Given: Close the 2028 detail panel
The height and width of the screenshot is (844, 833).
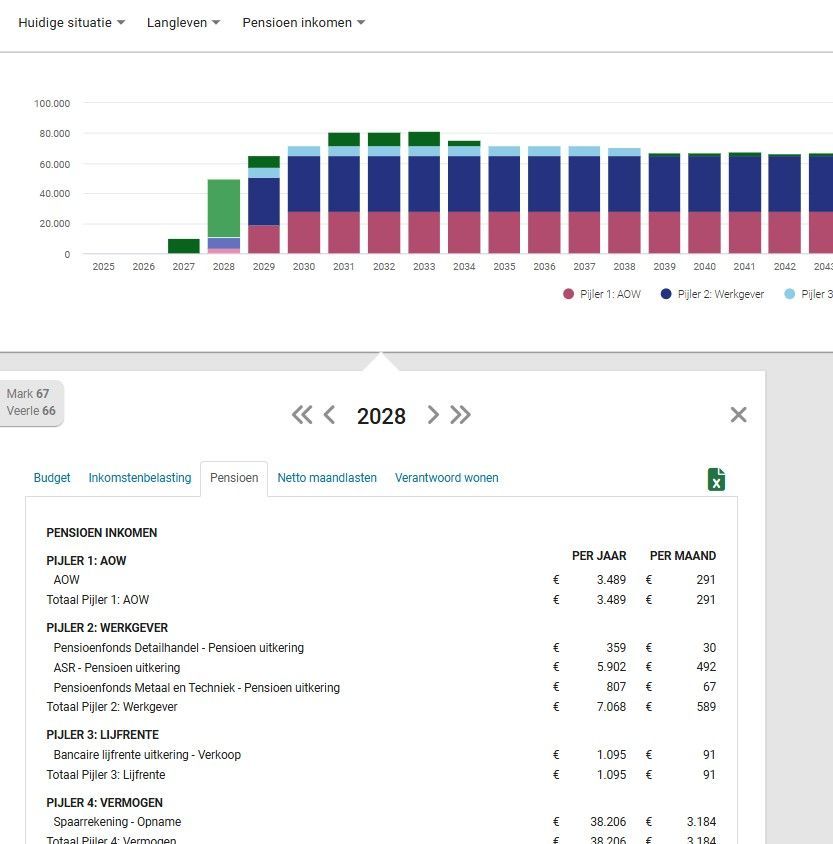Looking at the screenshot, I should 738,415.
